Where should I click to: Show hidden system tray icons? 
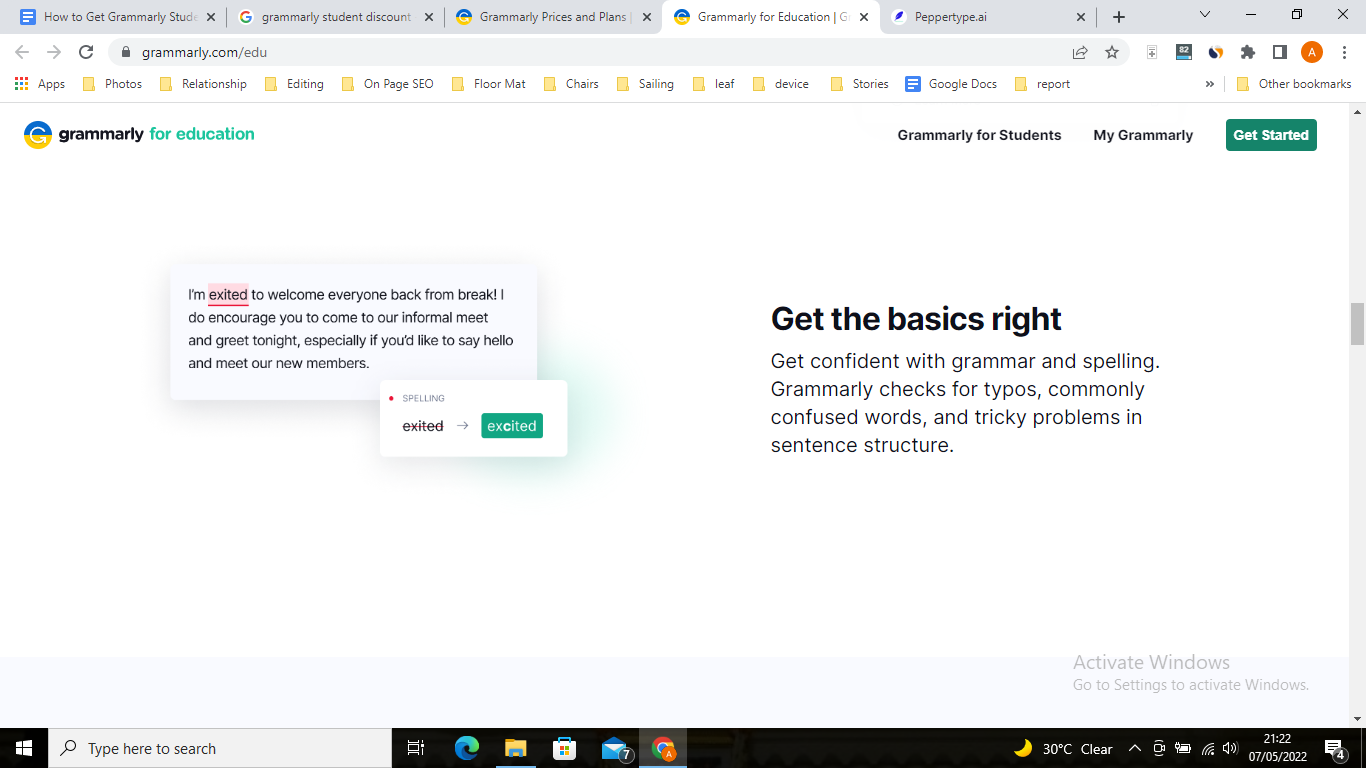click(x=1135, y=748)
